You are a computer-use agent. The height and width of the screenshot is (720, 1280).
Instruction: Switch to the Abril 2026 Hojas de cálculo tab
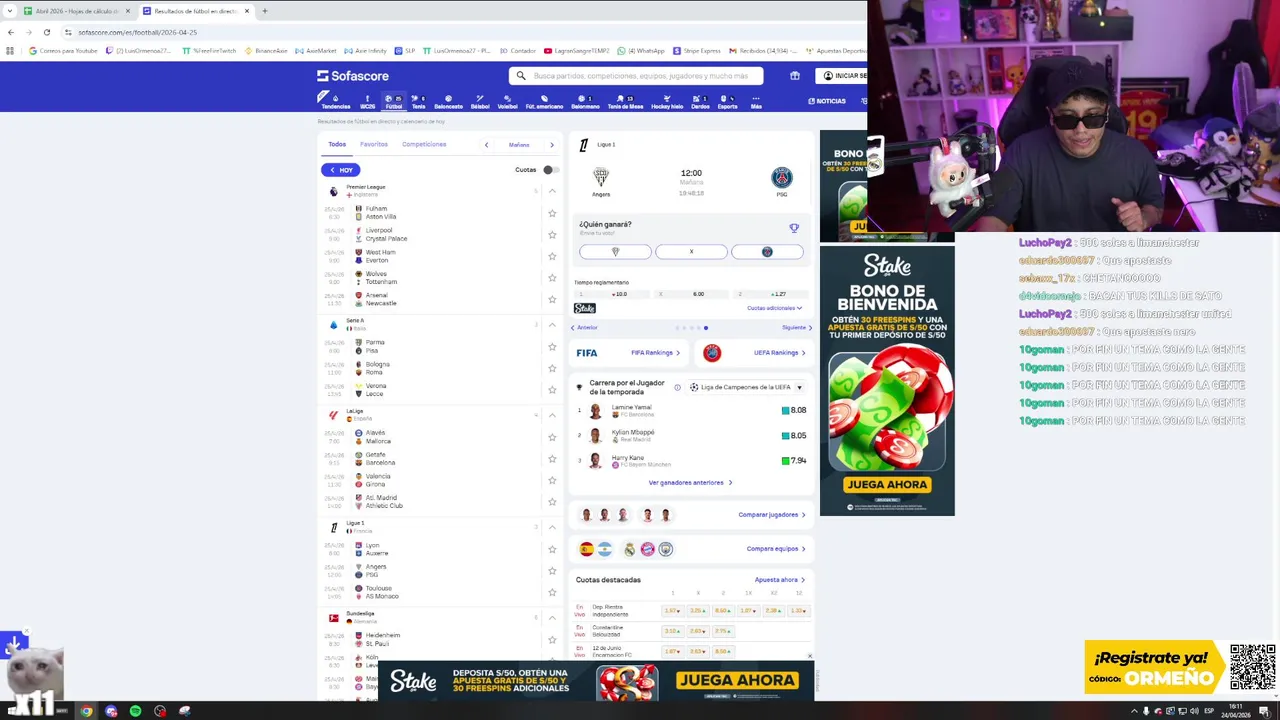[75, 11]
